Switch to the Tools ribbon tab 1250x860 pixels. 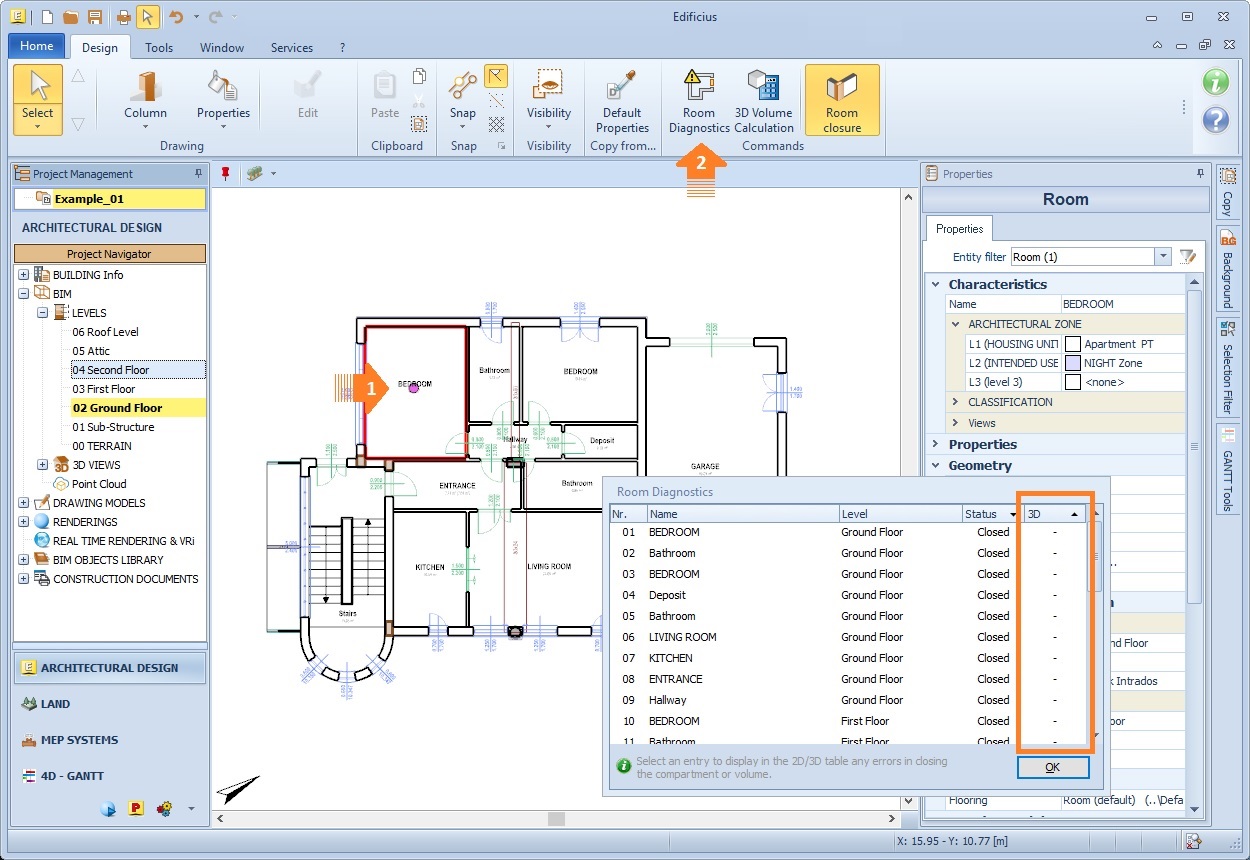159,47
